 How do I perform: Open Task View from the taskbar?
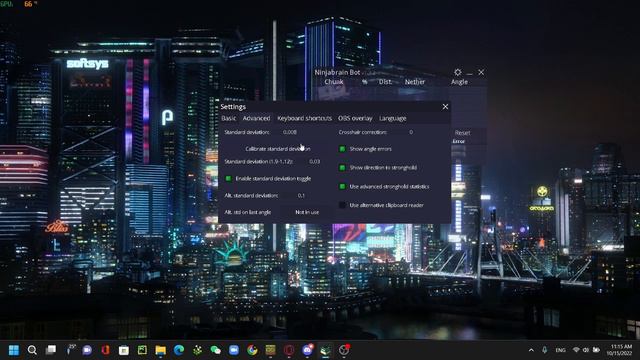[51, 350]
